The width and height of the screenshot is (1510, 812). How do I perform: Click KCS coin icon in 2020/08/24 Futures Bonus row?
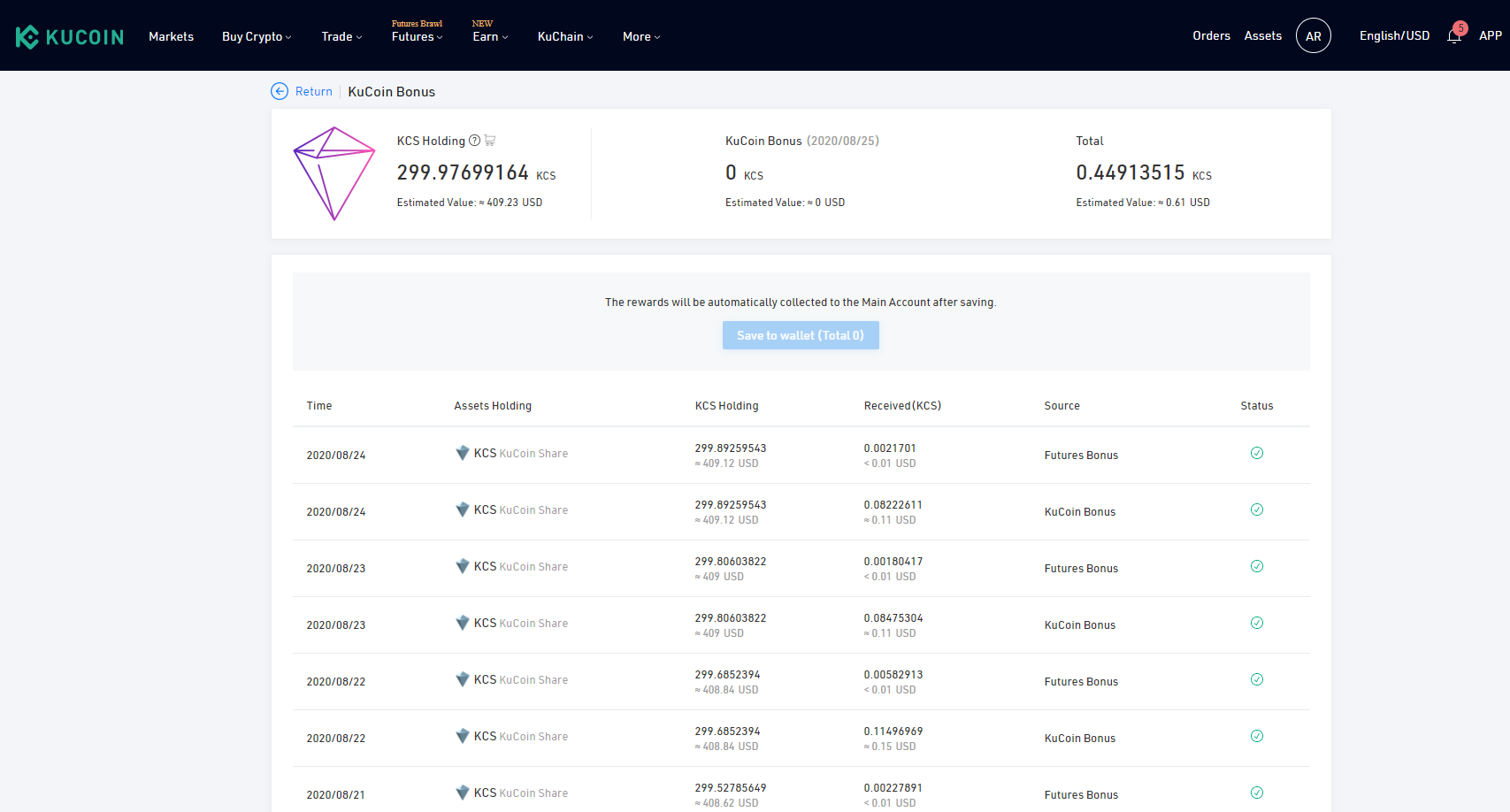click(x=462, y=453)
